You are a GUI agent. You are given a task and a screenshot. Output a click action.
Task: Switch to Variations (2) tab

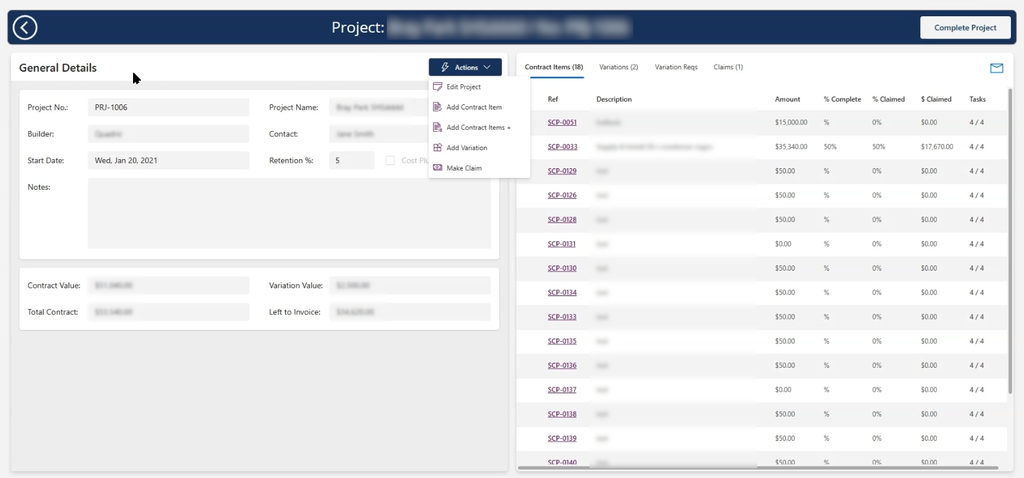click(618, 67)
